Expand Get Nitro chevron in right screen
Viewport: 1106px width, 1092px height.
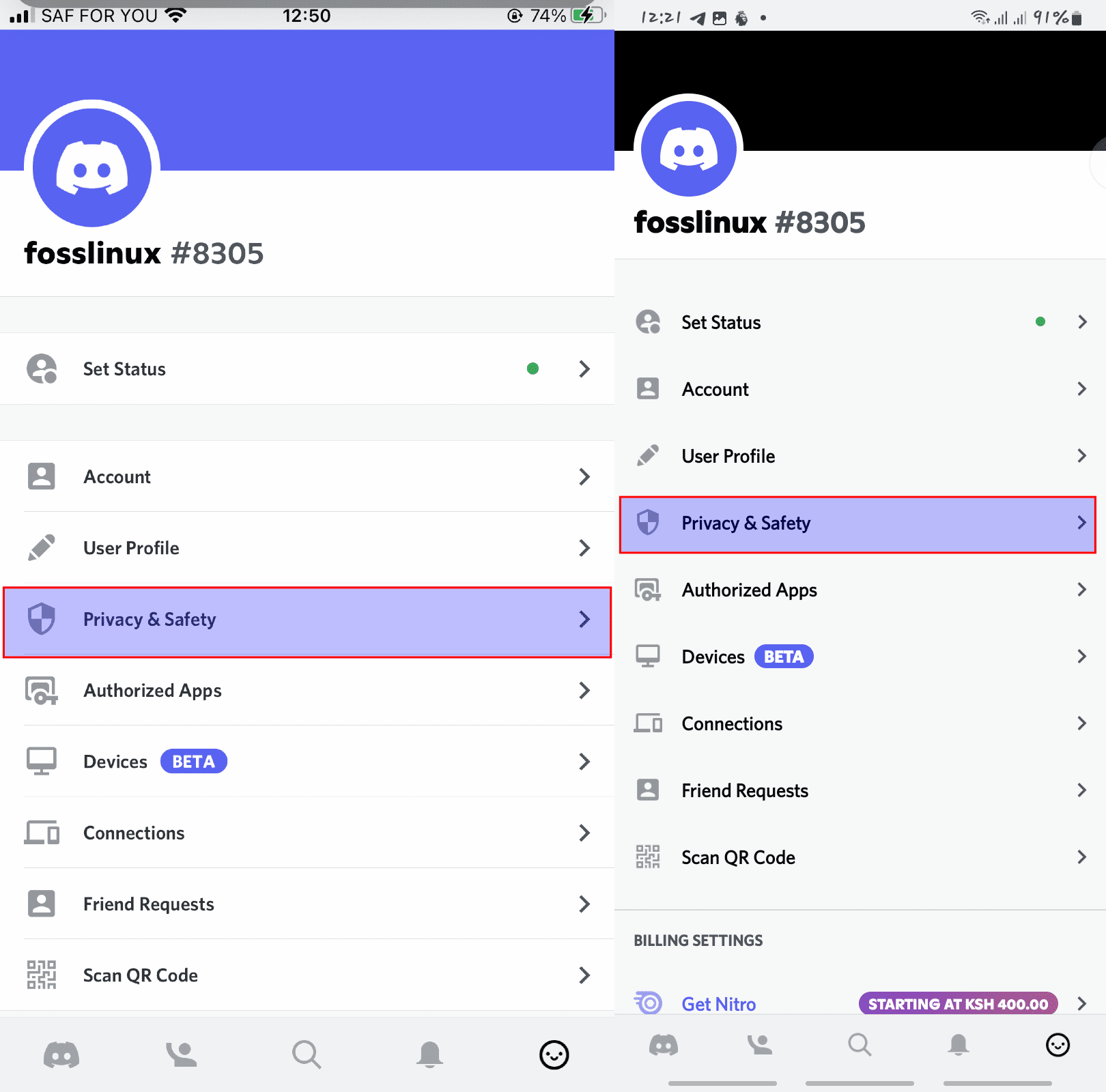1081,1003
